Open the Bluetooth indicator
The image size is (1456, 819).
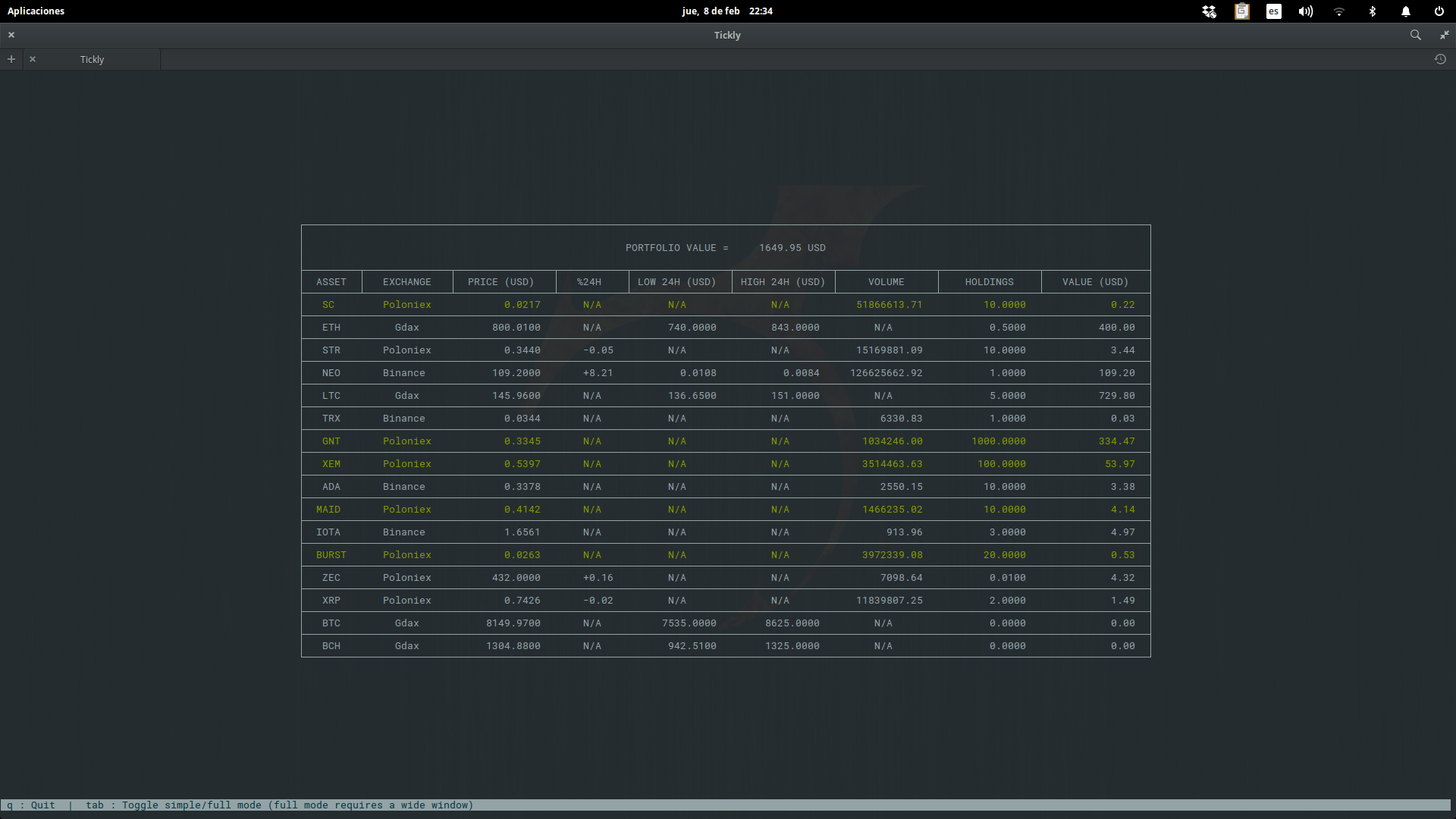pos(1372,11)
